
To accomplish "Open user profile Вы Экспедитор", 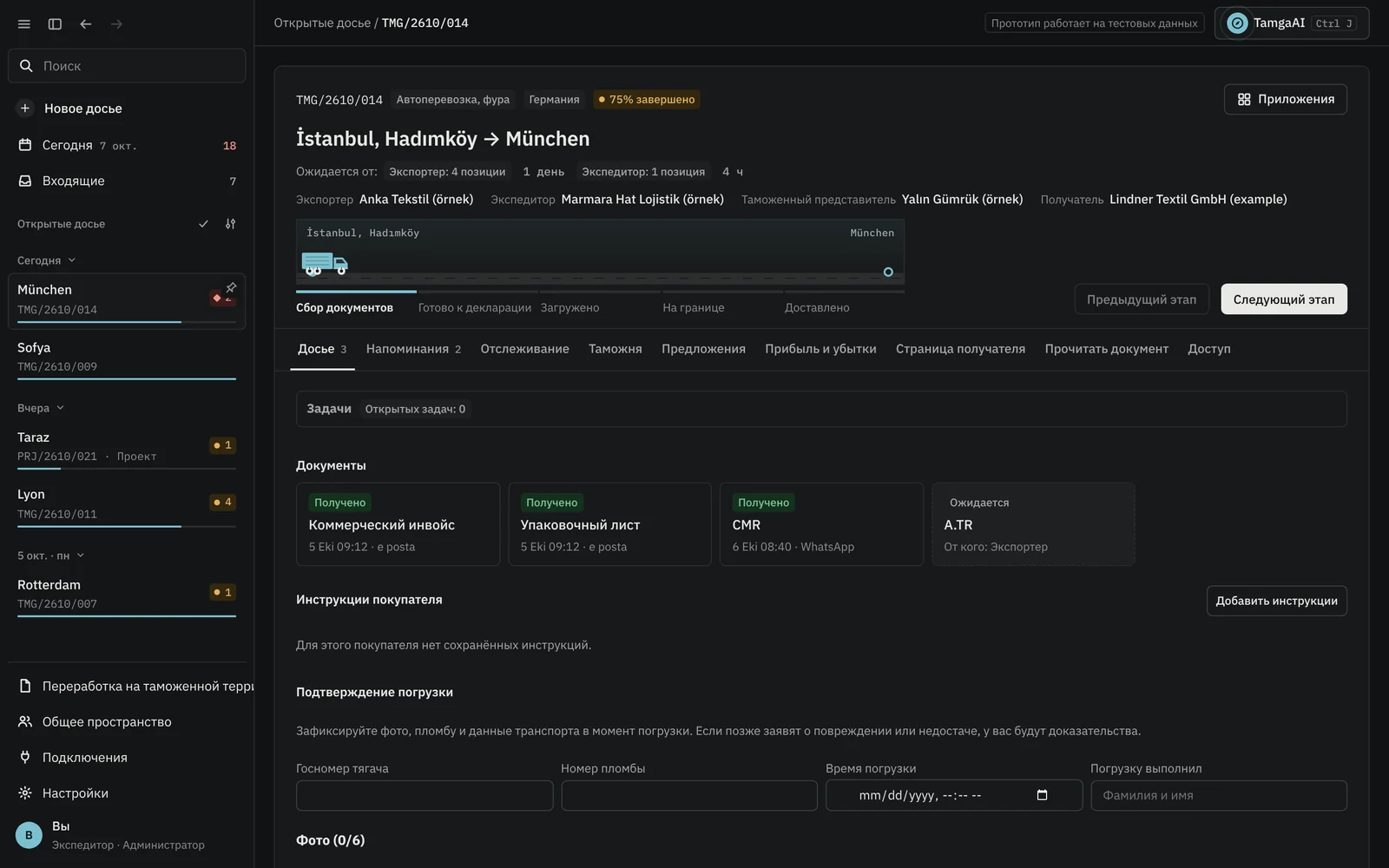I will (x=127, y=835).
